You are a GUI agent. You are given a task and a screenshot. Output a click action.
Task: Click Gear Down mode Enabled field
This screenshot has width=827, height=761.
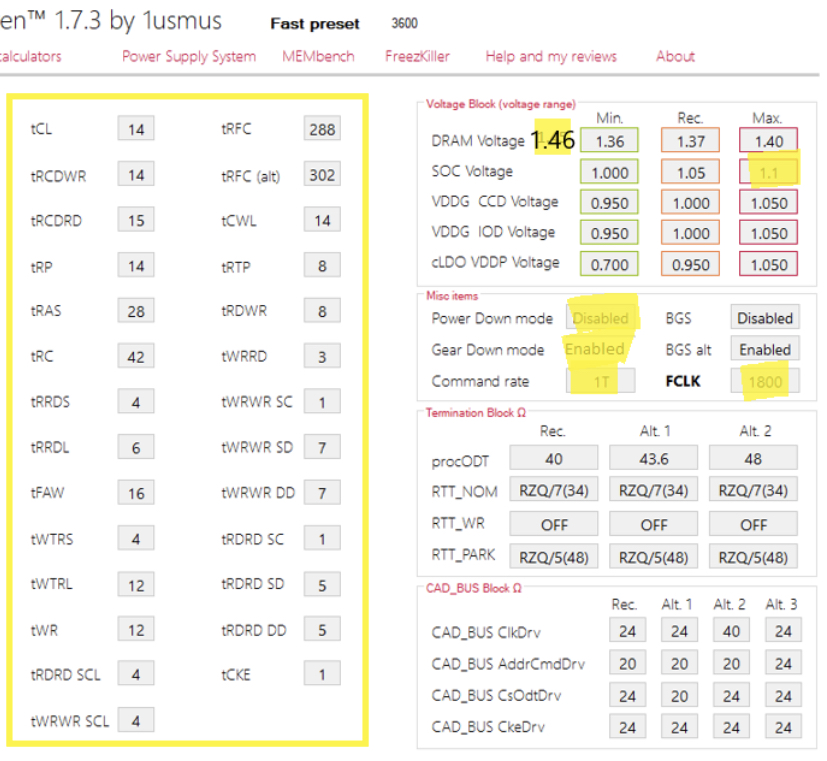pos(601,349)
